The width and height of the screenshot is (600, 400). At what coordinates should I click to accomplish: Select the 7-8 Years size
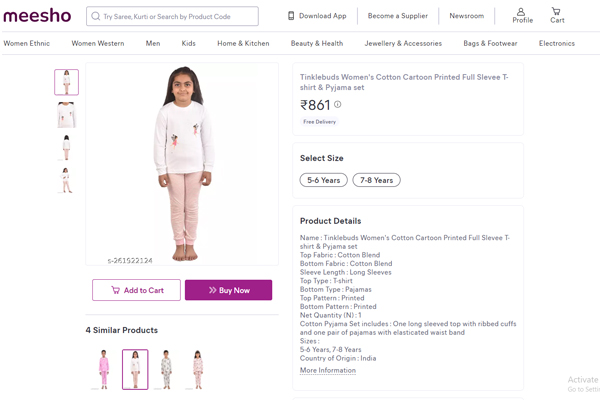[x=377, y=180]
